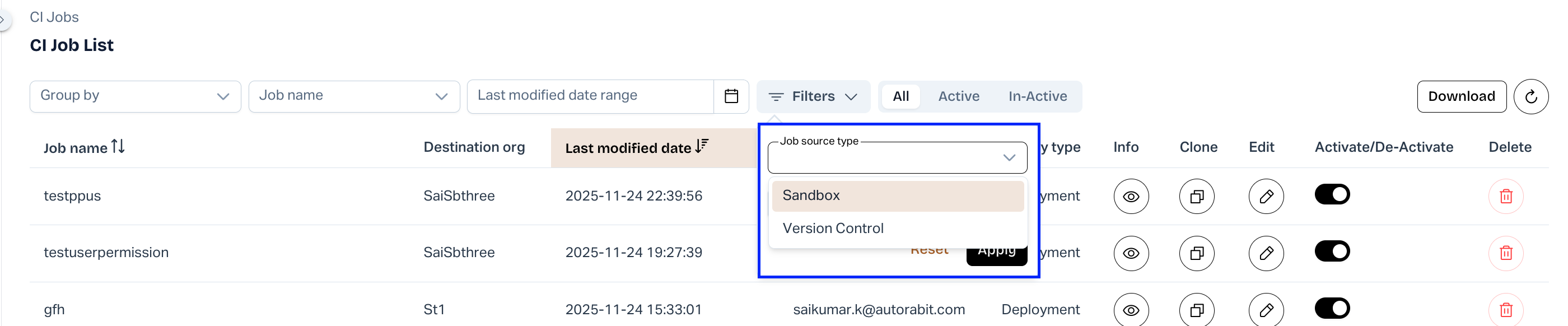Screen dimensions: 1568x326
Task: Switch to the Active tab
Action: pyautogui.click(x=958, y=96)
